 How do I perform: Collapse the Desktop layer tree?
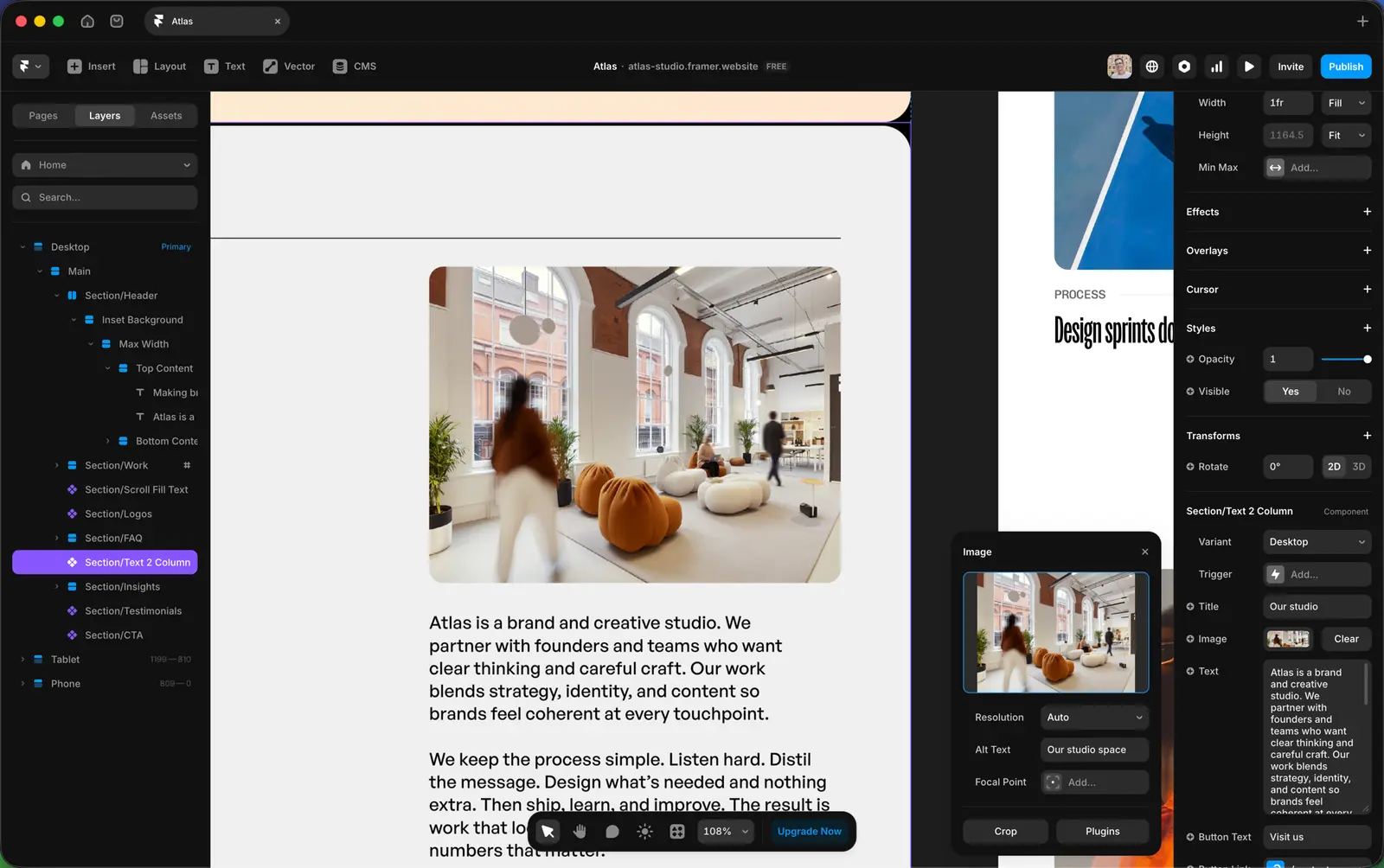(22, 247)
